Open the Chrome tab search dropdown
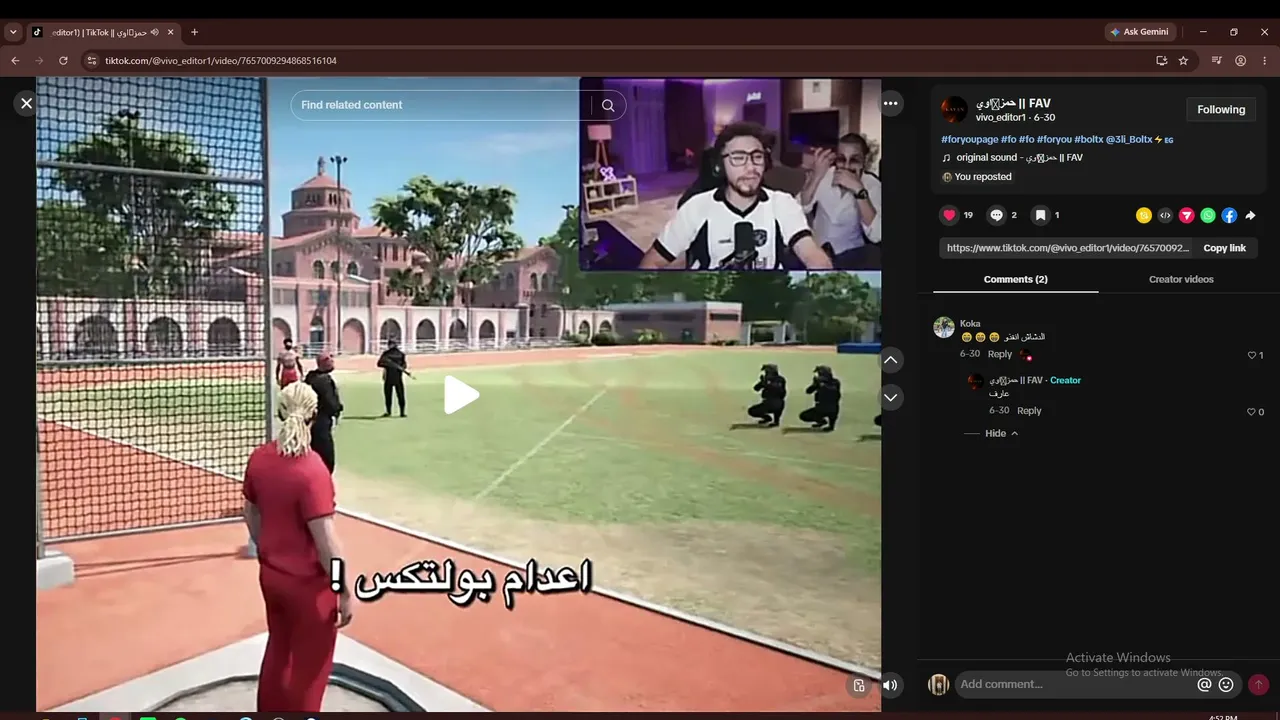Screen dimensions: 1280x720 pyautogui.click(x=13, y=32)
